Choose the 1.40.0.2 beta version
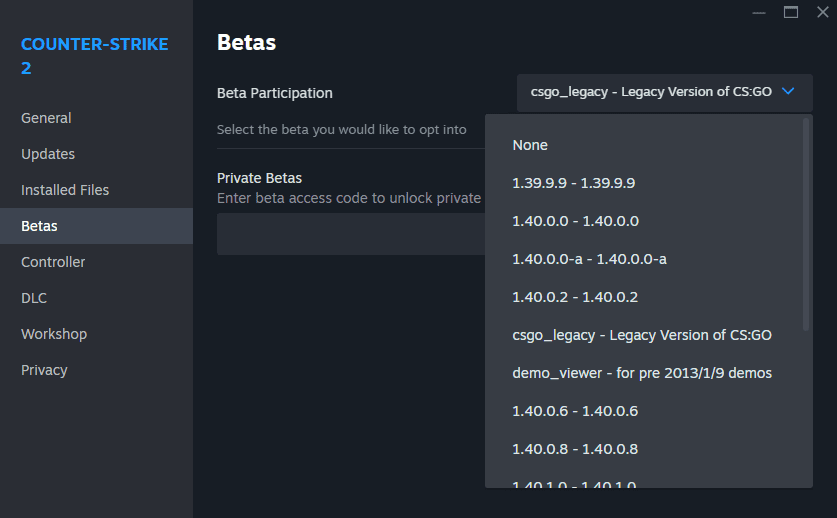Viewport: 837px width, 518px height. point(574,297)
